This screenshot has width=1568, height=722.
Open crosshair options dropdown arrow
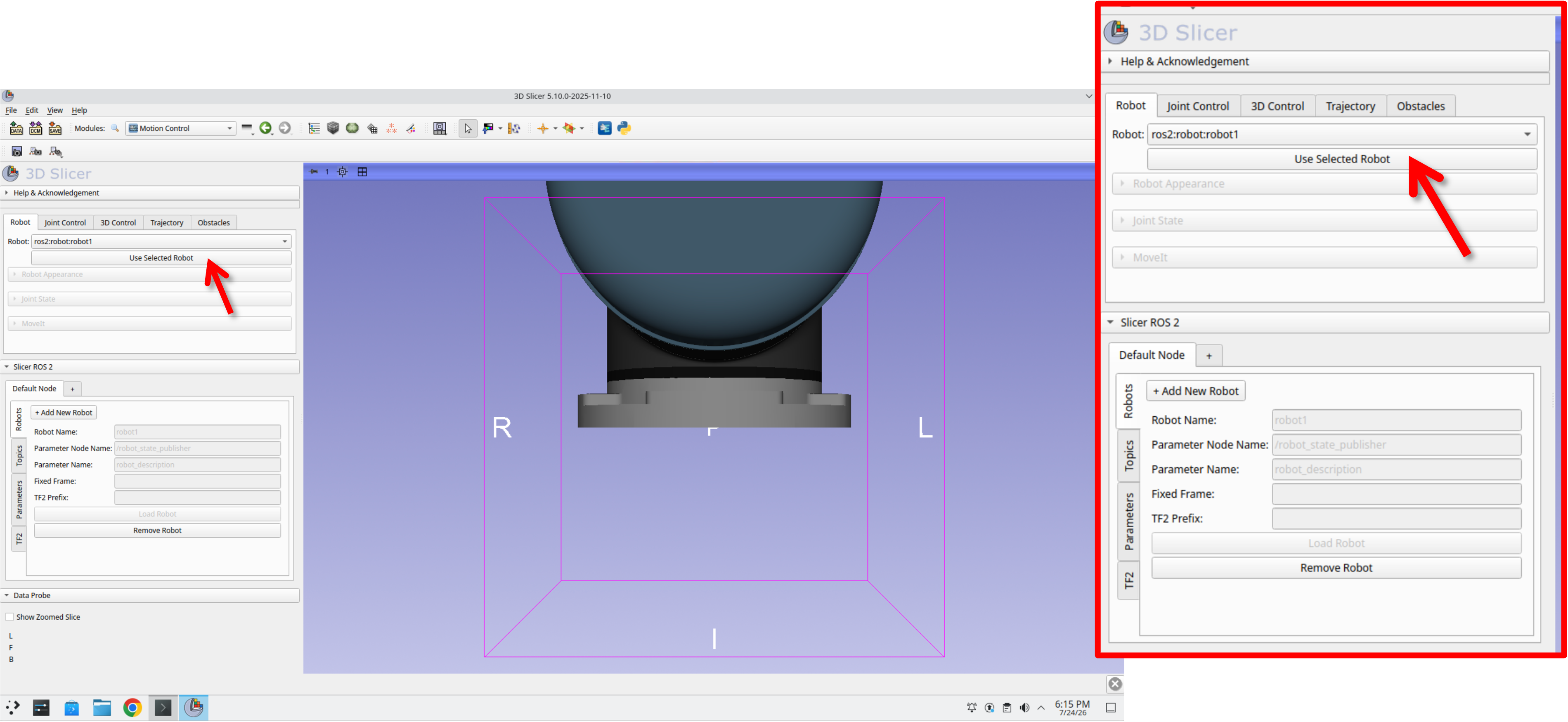(x=555, y=128)
